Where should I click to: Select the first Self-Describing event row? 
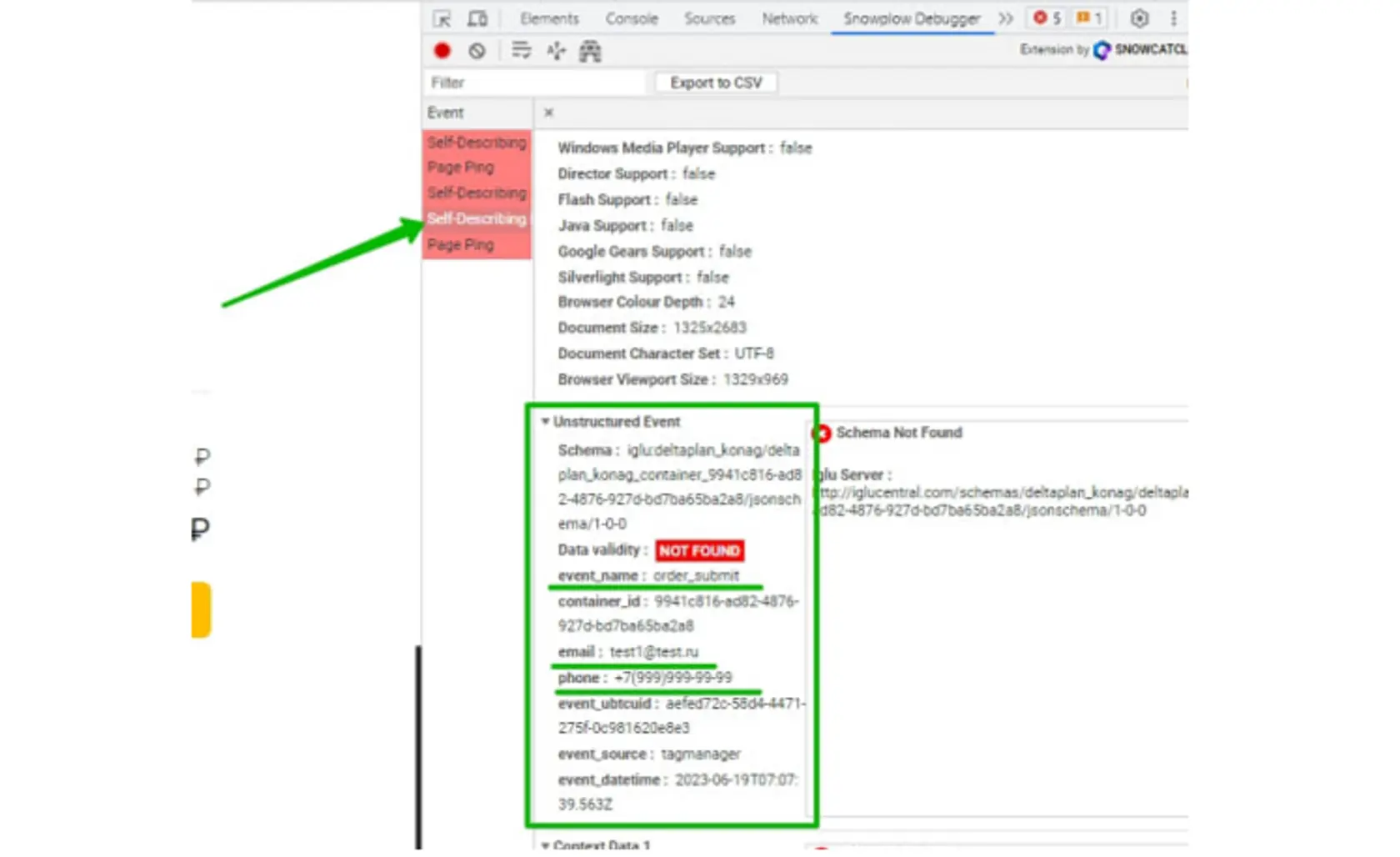(477, 143)
